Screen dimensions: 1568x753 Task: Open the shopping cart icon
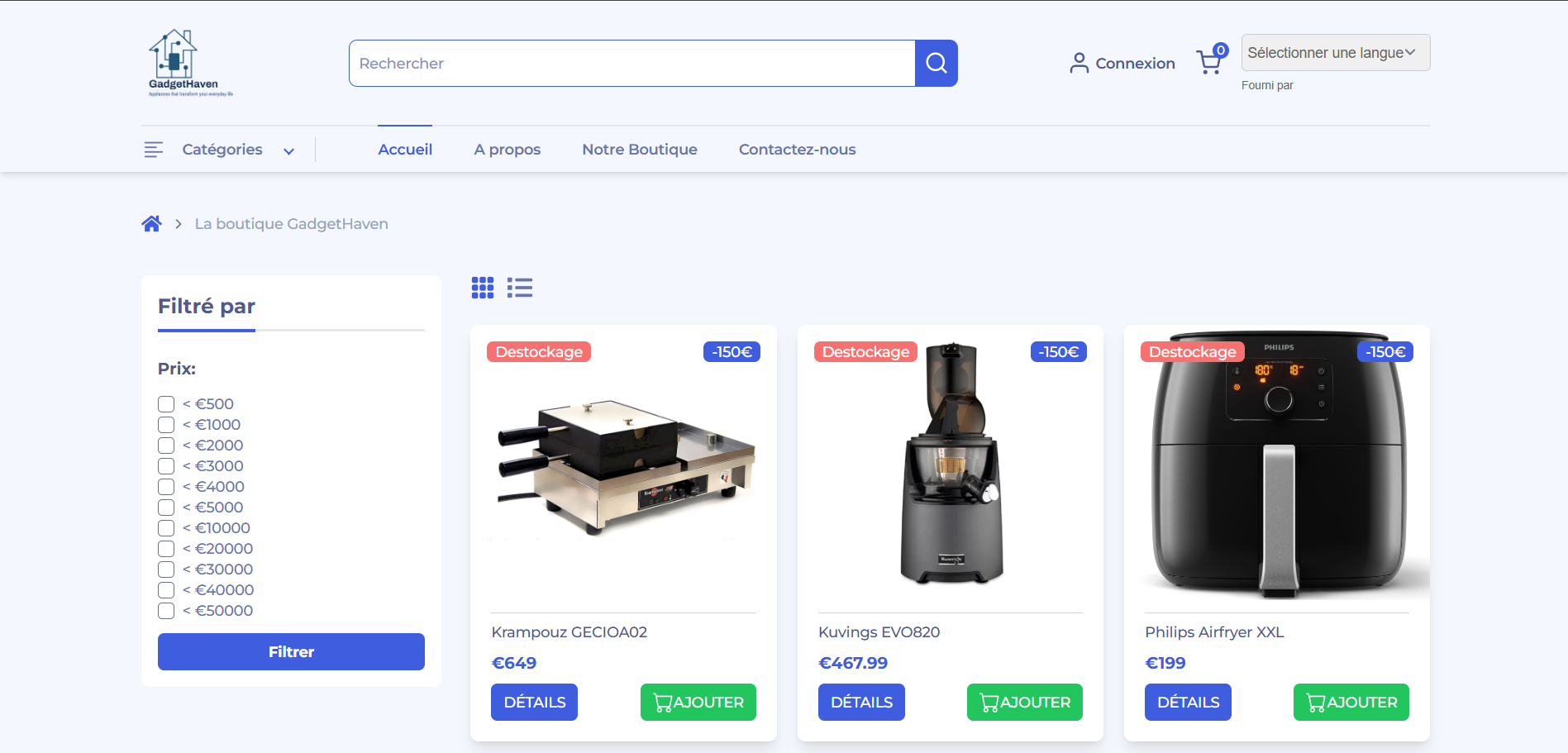tap(1209, 62)
